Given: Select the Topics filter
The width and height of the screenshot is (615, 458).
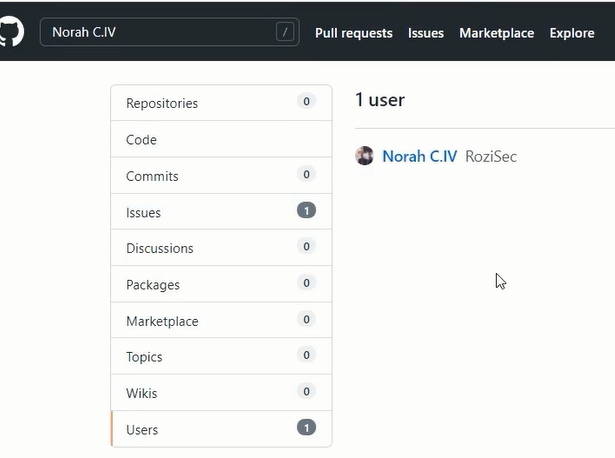Looking at the screenshot, I should point(222,356).
